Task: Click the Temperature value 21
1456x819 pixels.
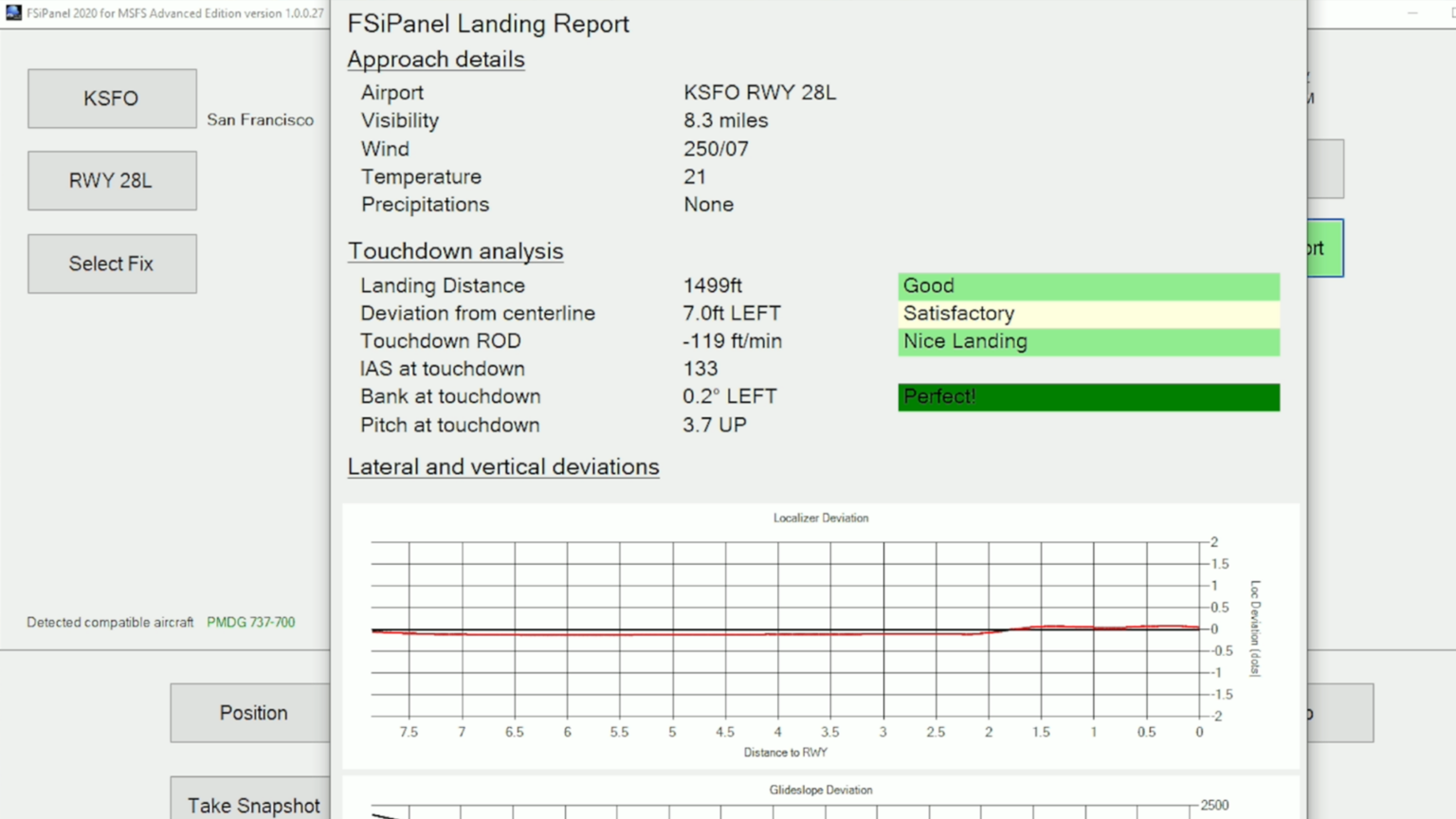Action: pos(695,176)
